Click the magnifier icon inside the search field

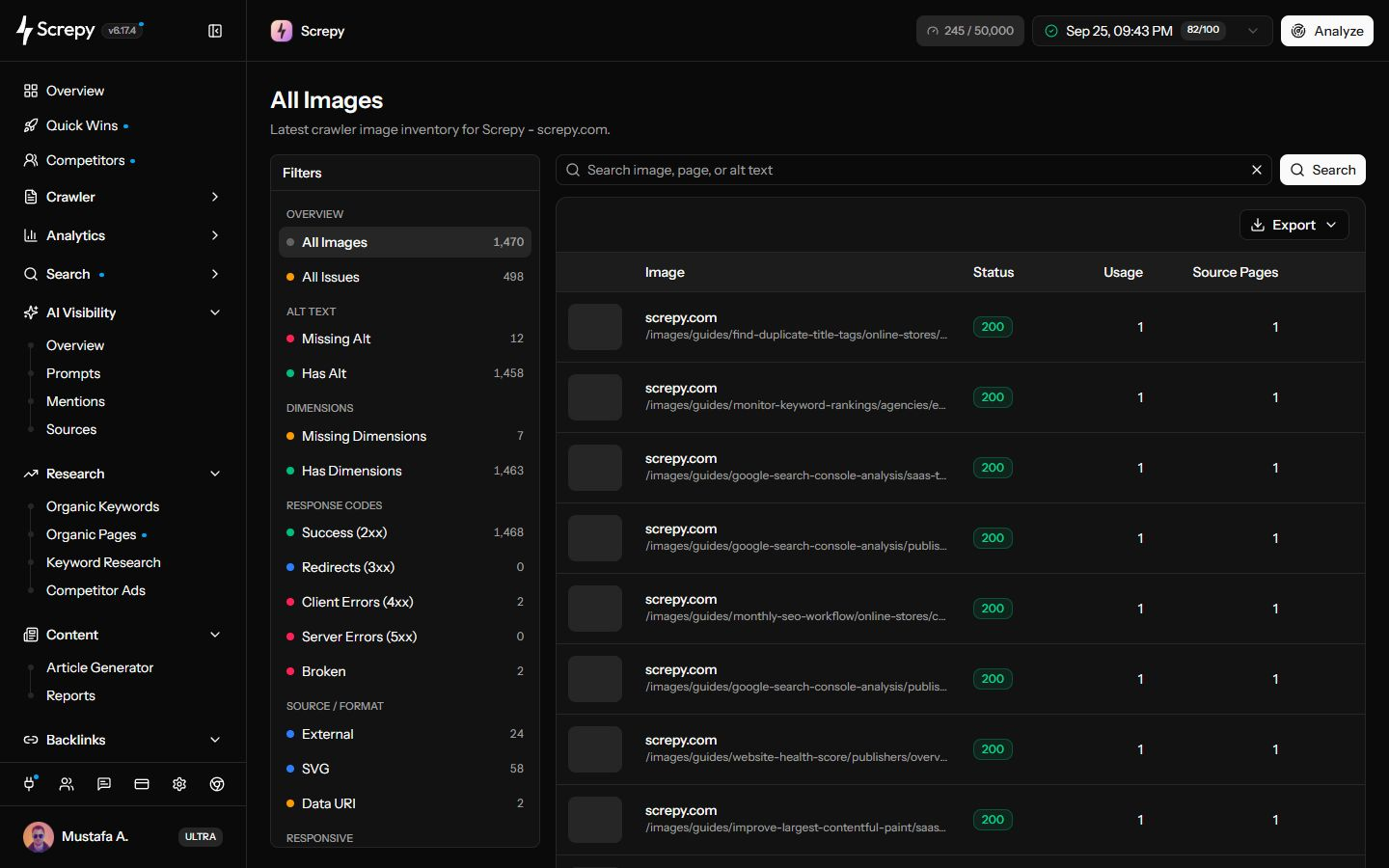pos(573,170)
